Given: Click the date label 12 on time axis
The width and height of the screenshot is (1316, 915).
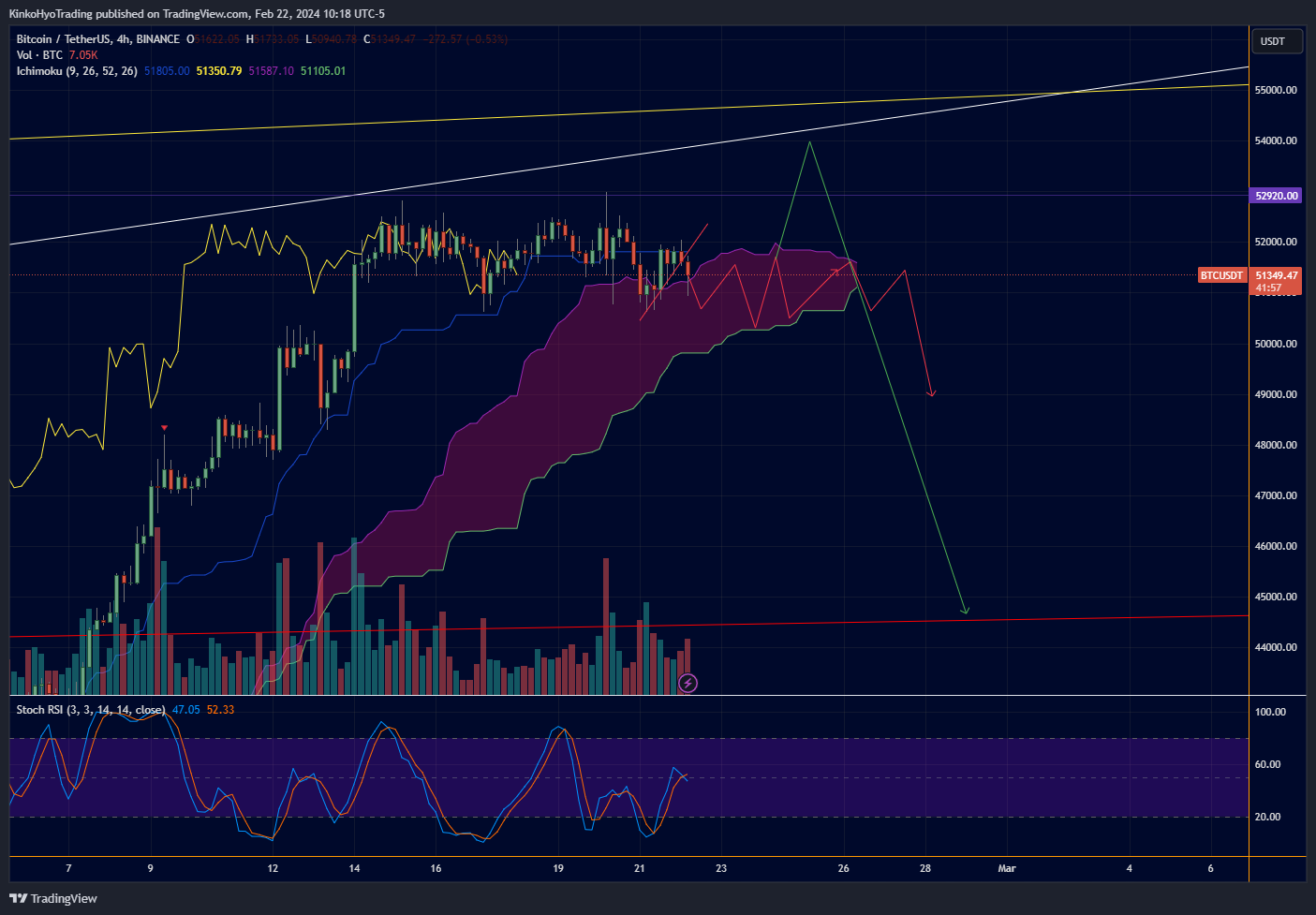Looking at the screenshot, I should [x=273, y=868].
